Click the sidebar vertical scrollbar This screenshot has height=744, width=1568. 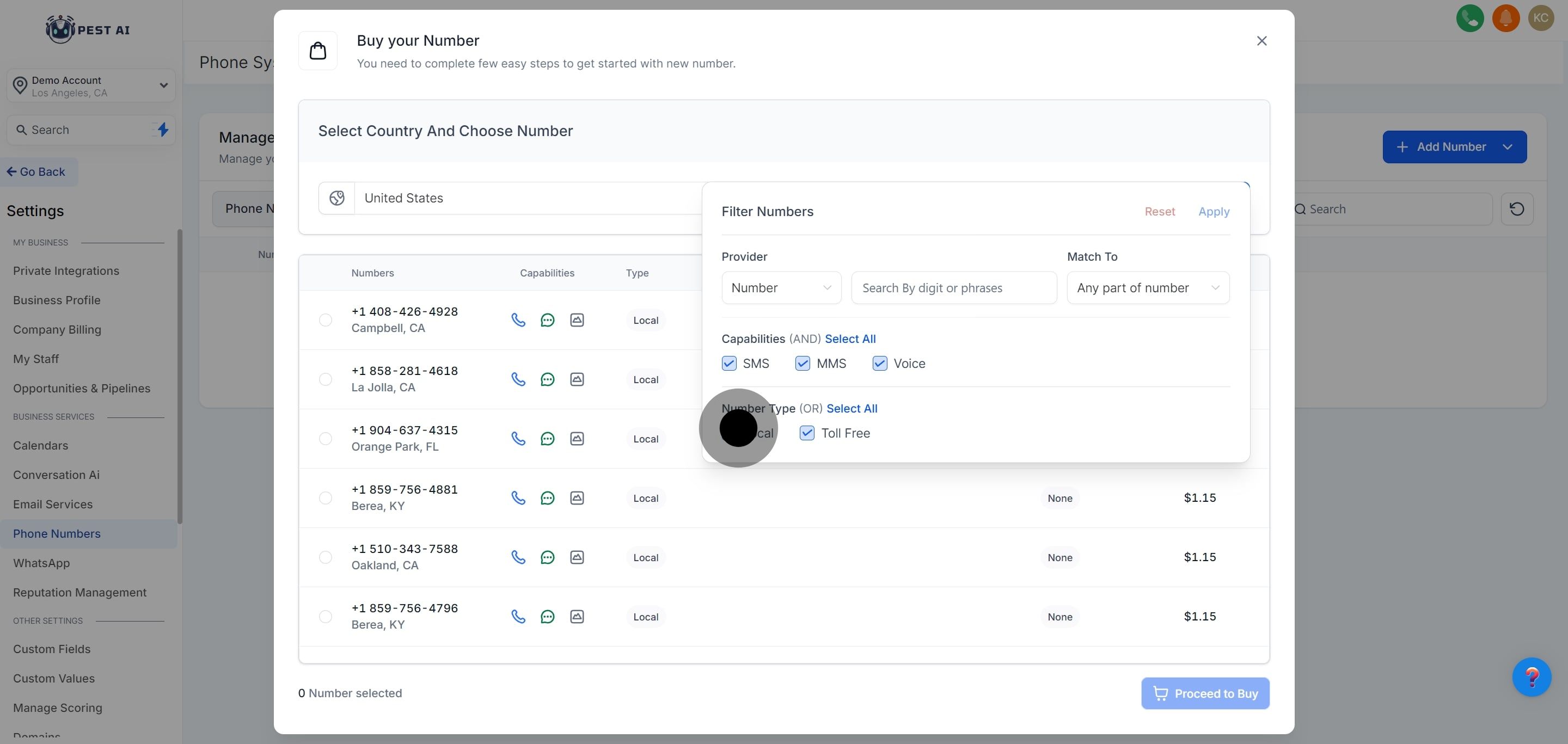tap(180, 377)
